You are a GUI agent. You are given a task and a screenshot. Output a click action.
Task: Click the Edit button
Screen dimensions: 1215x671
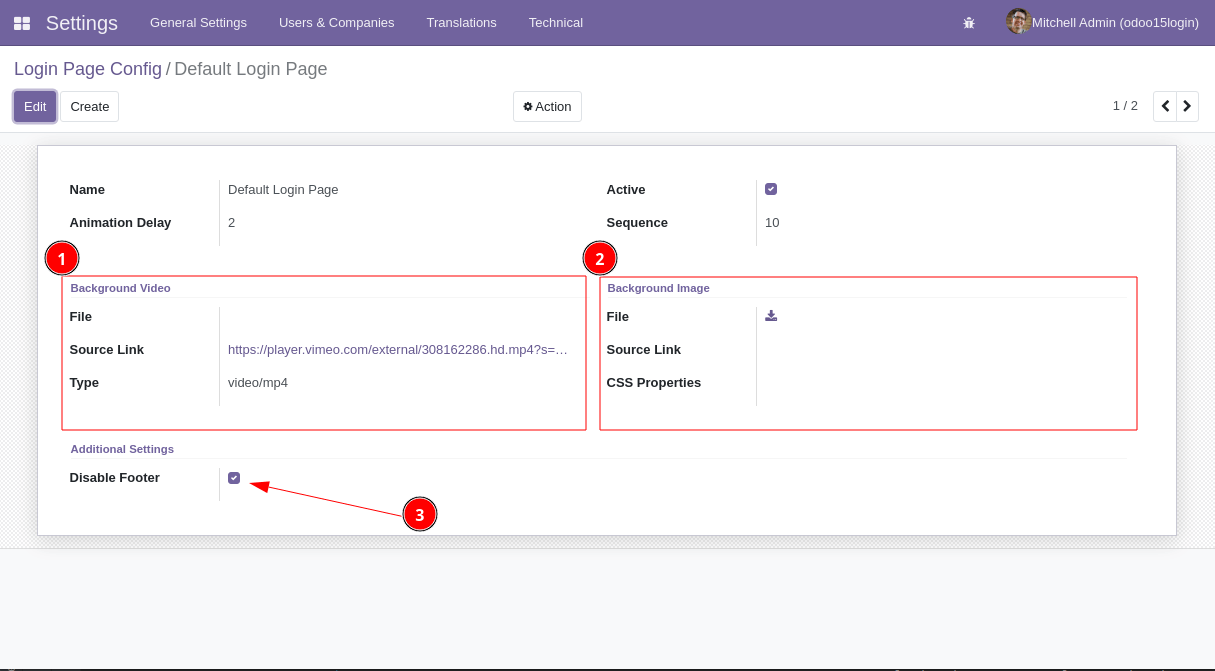(34, 106)
